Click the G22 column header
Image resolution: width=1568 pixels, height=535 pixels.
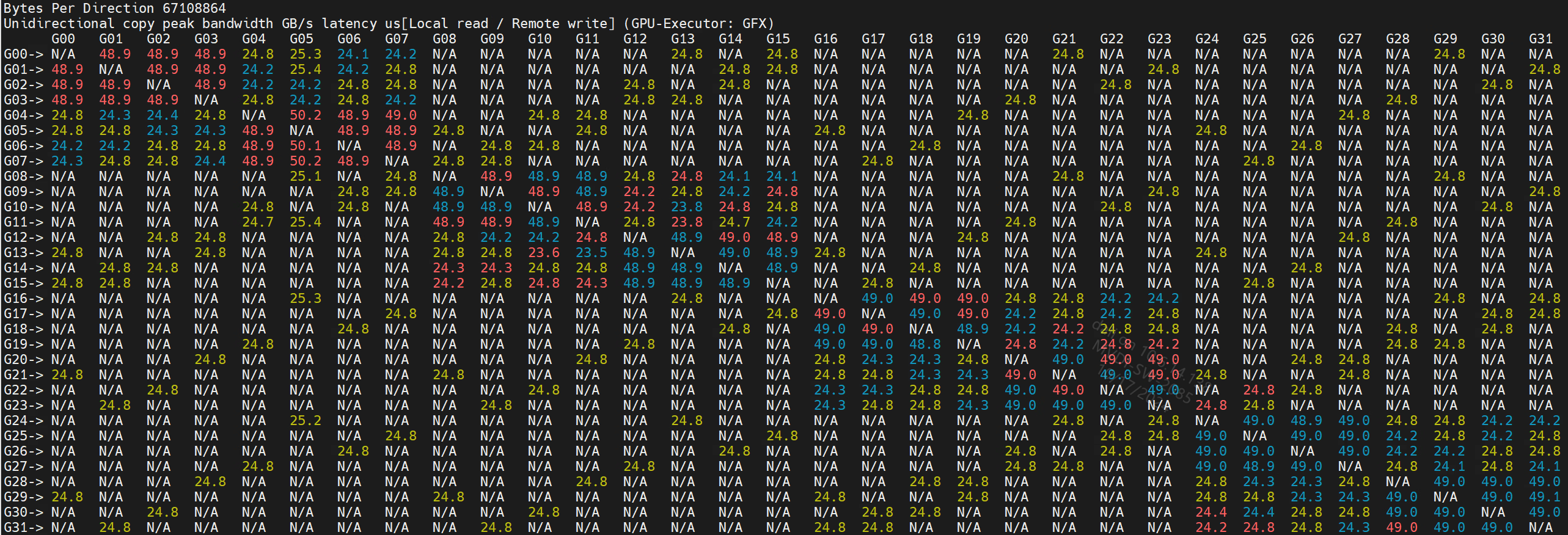pyautogui.click(x=1112, y=38)
